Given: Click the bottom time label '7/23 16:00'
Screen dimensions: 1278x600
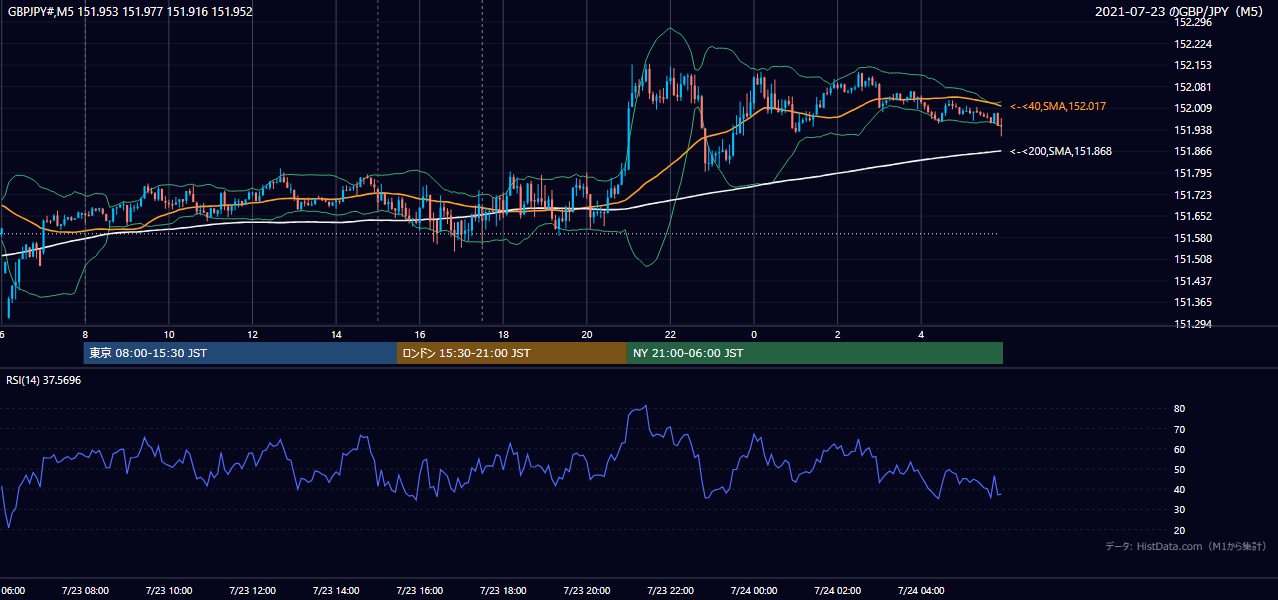Looking at the screenshot, I should (419, 591).
